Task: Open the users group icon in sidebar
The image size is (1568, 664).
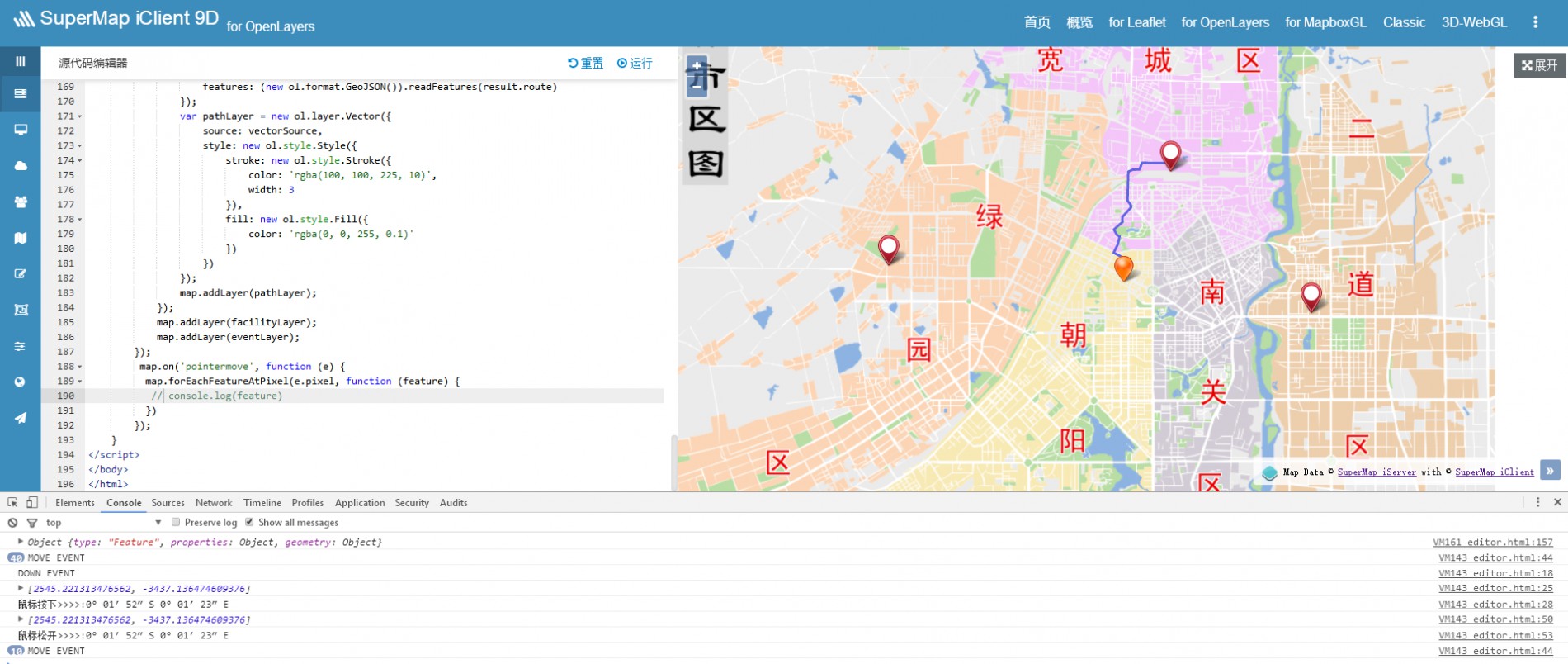Action: (21, 202)
